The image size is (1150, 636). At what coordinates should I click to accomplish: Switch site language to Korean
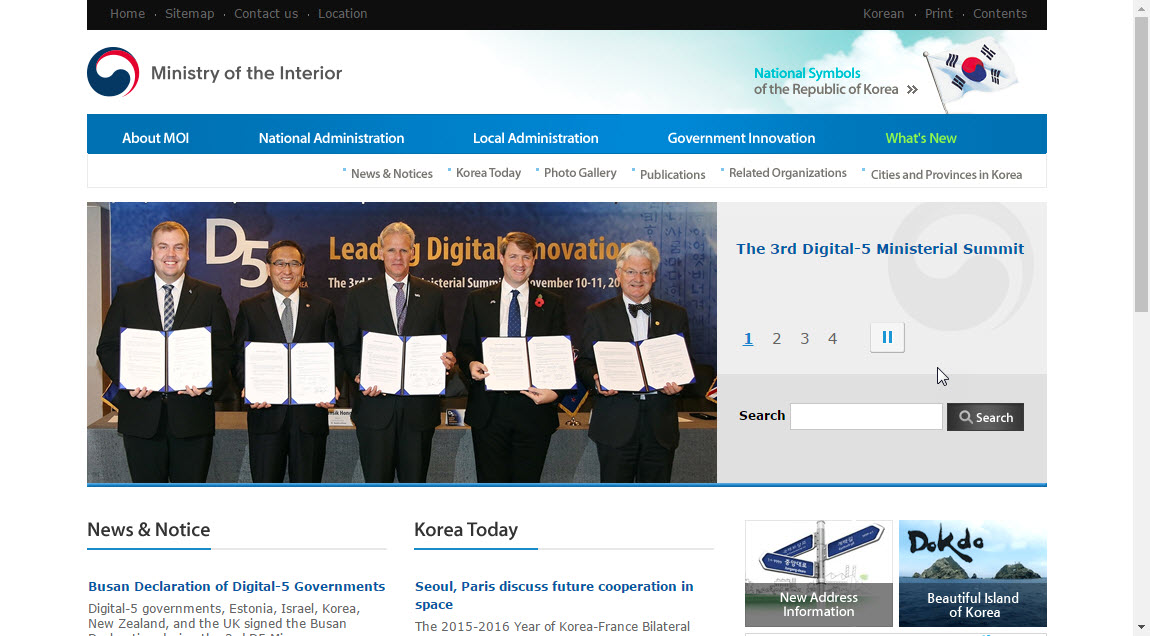tap(883, 14)
